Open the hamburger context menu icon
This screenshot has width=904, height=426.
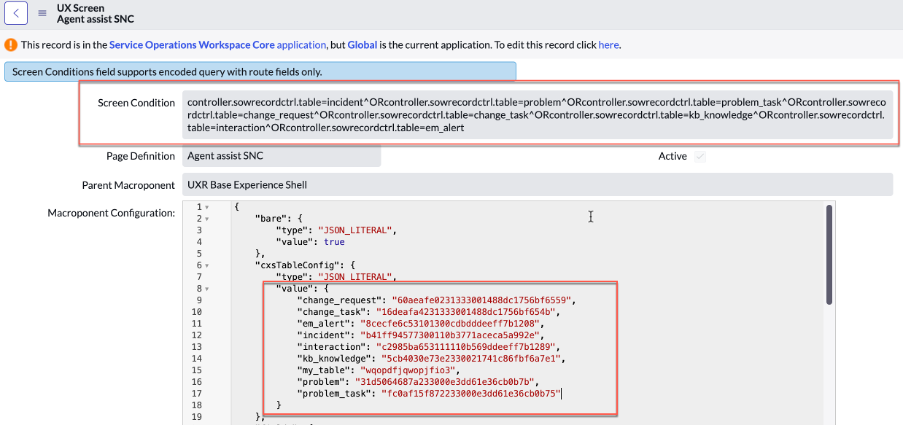pyautogui.click(x=42, y=13)
